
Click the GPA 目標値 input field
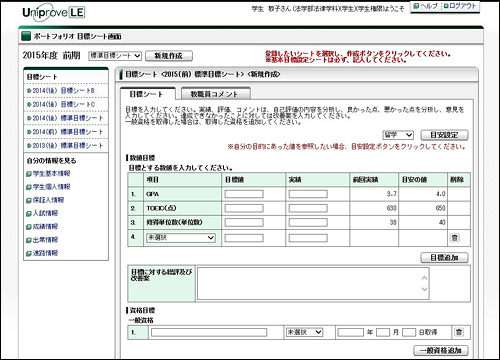244,194
